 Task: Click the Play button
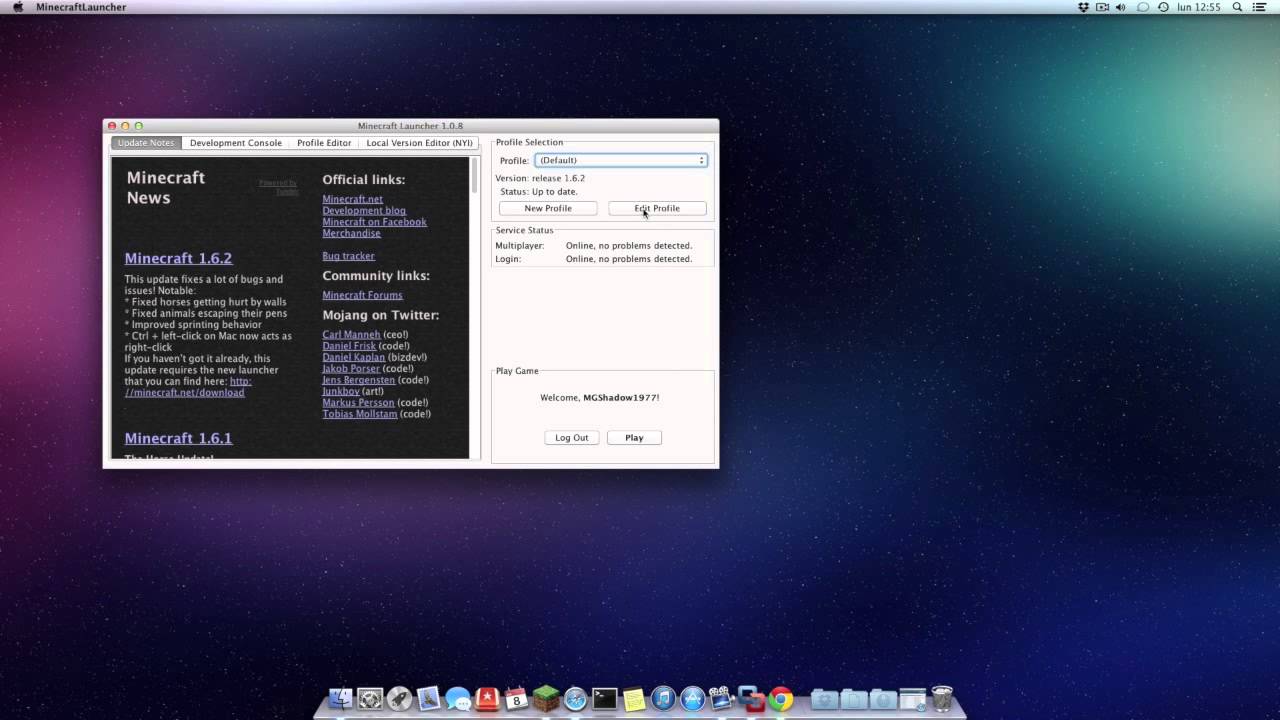pyautogui.click(x=634, y=437)
